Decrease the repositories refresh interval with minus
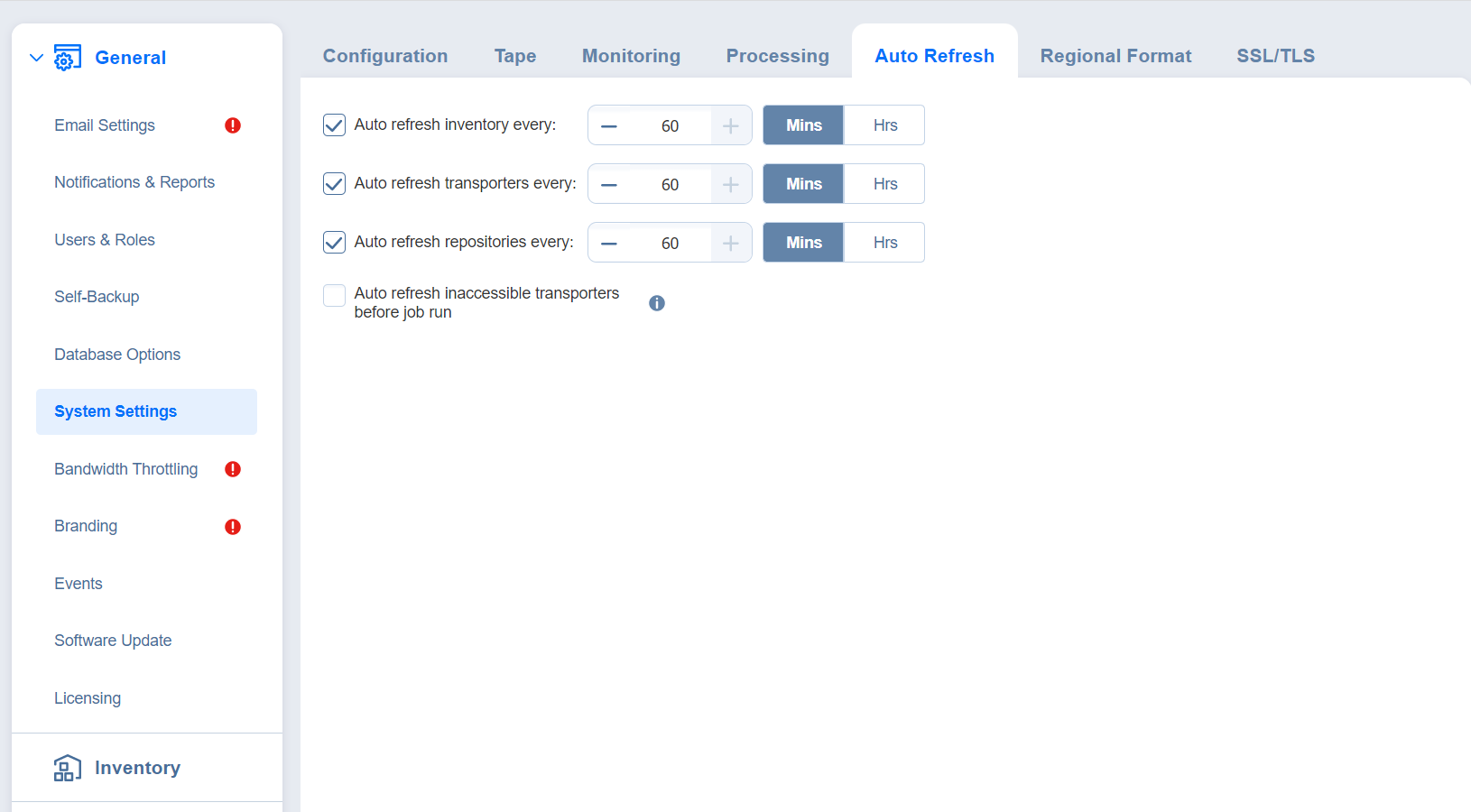Viewport: 1471px width, 812px height. click(609, 244)
